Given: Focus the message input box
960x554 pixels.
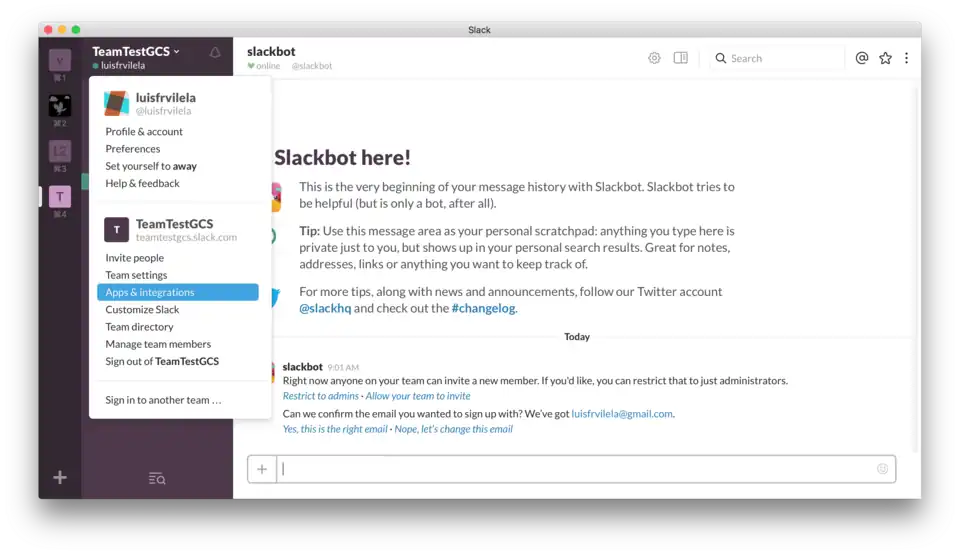Looking at the screenshot, I should coord(575,469).
